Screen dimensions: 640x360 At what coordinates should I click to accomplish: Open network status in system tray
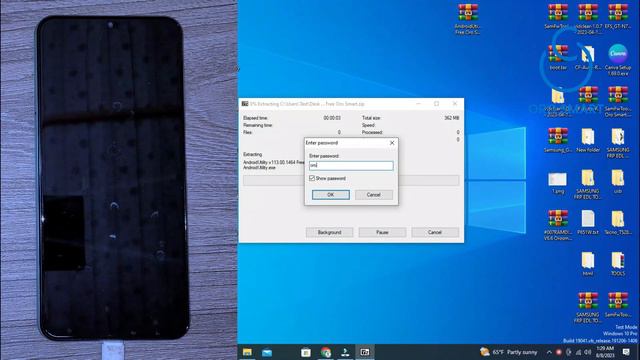(x=578, y=352)
